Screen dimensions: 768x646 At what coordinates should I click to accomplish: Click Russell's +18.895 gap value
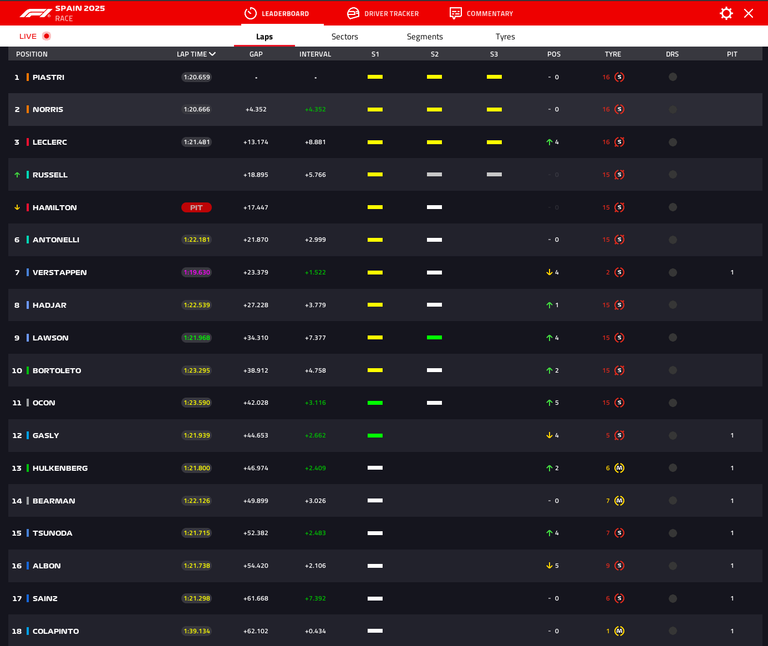256,175
